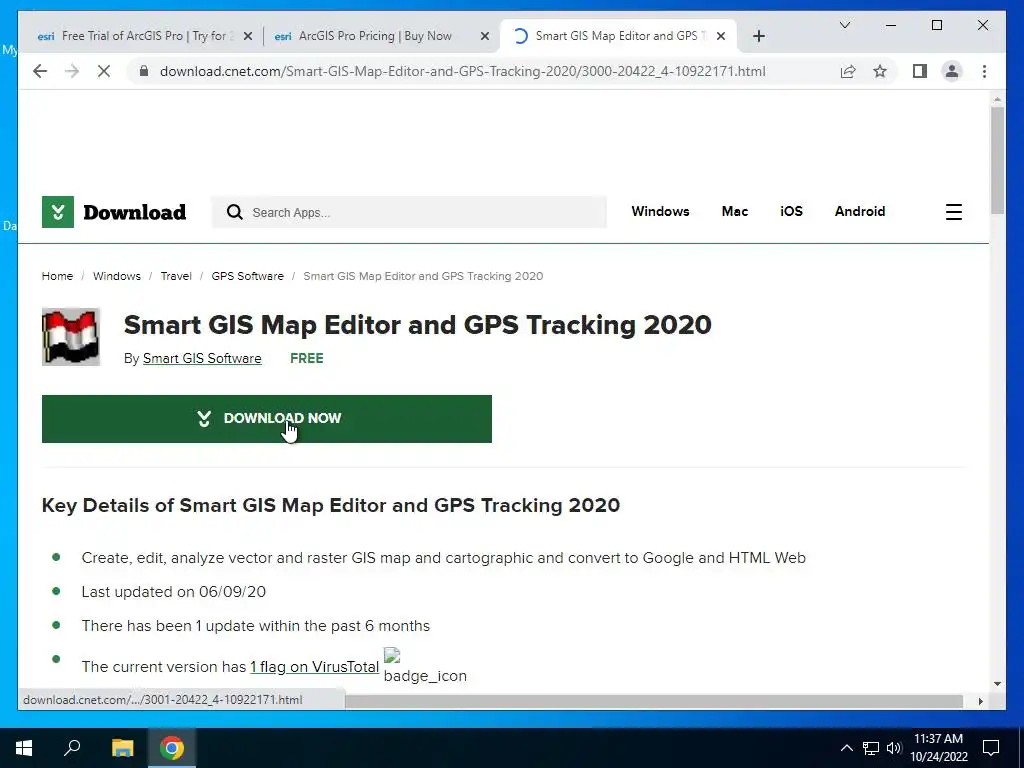Open the notification center icon

[991, 748]
